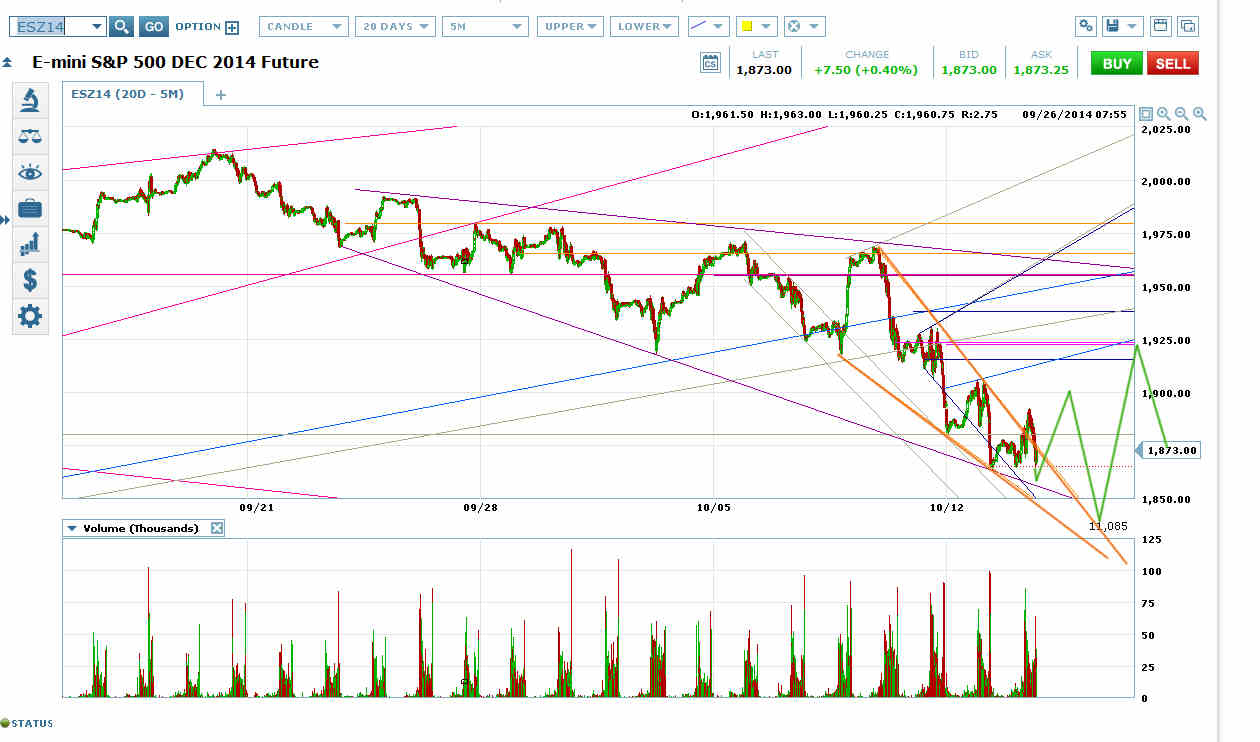This screenshot has width=1260, height=742.
Task: Click the save floppy disk icon
Action: [1112, 27]
